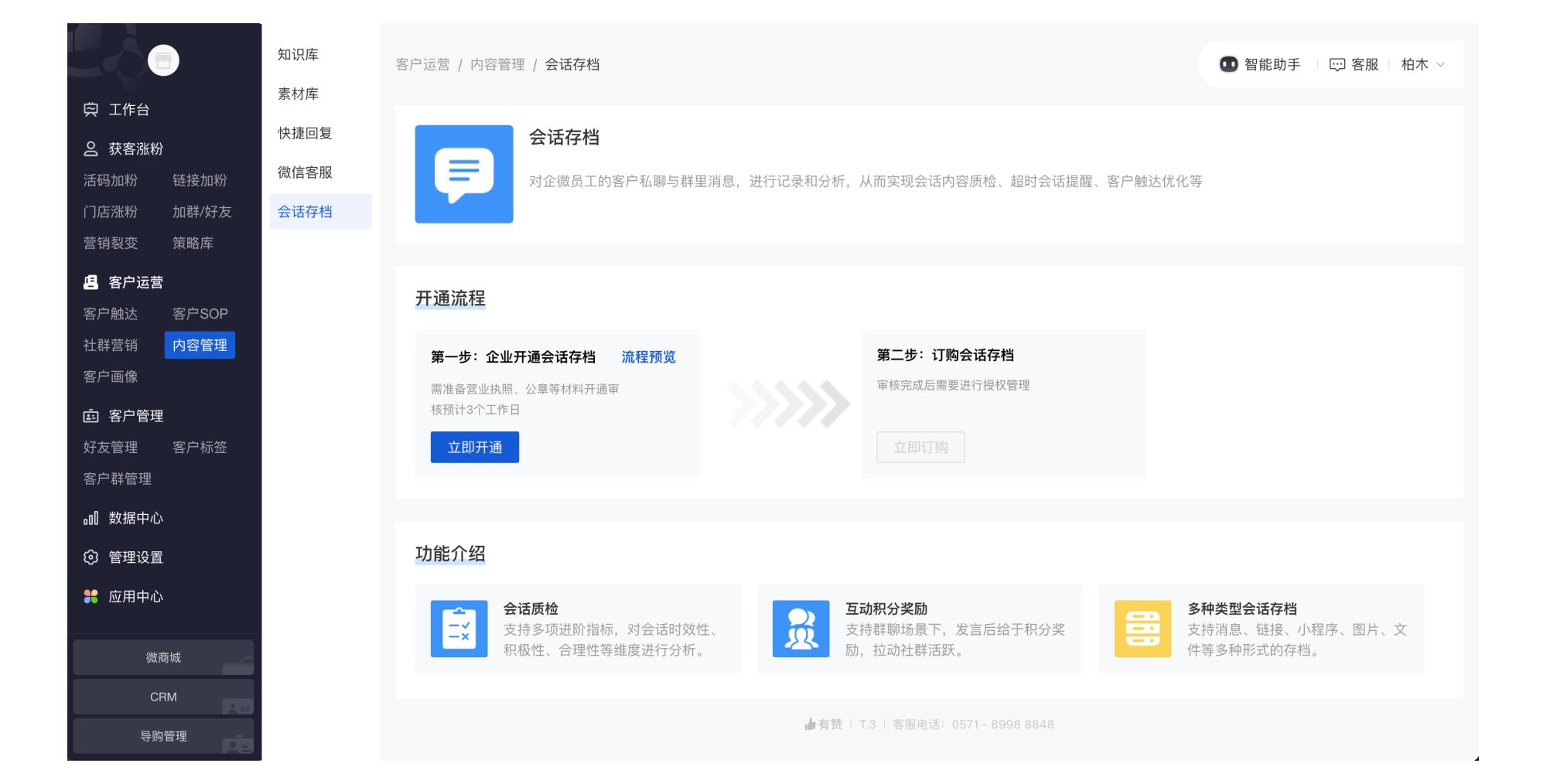Open 链接加粉 in the sidebar
The height and width of the screenshot is (784, 1547).
[200, 180]
